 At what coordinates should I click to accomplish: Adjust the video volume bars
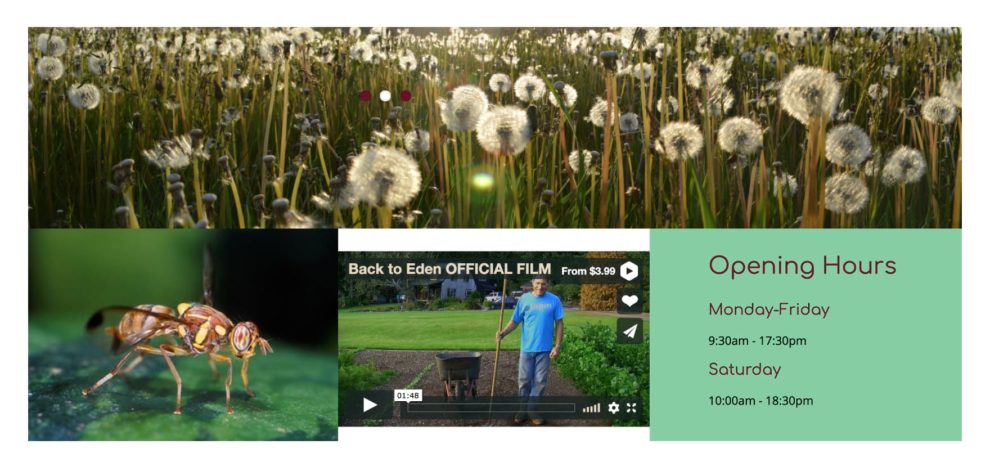(x=592, y=408)
